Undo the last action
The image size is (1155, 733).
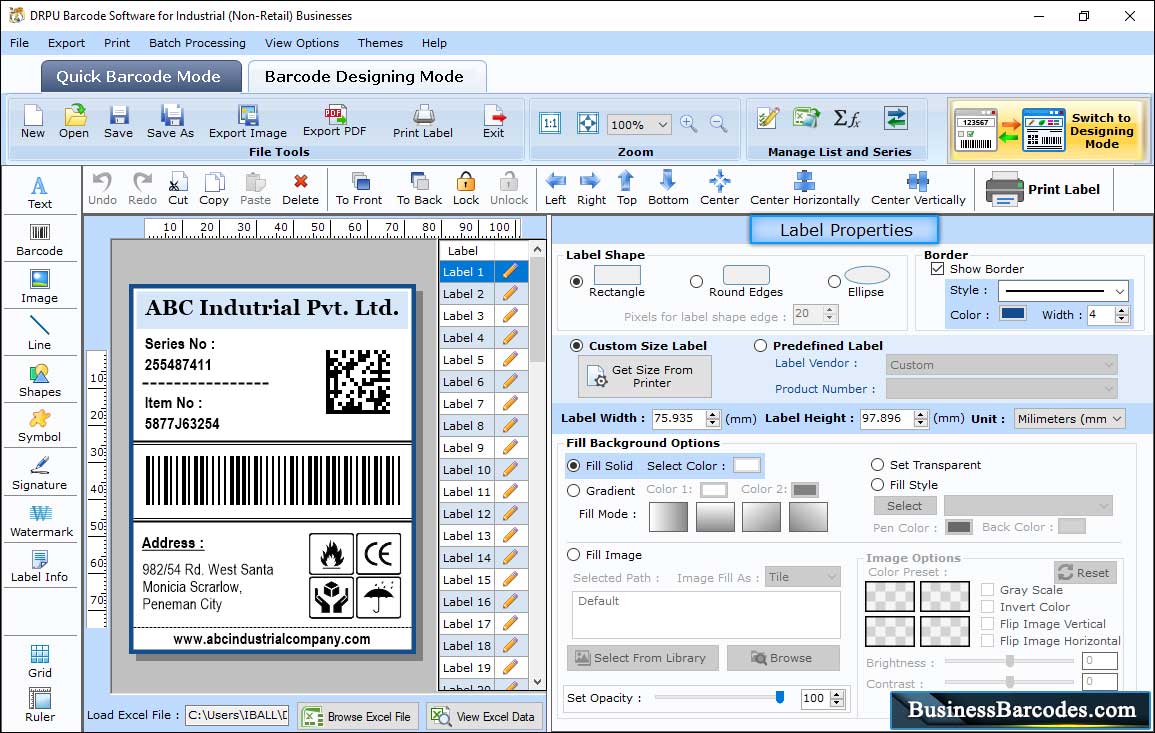pyautogui.click(x=102, y=189)
